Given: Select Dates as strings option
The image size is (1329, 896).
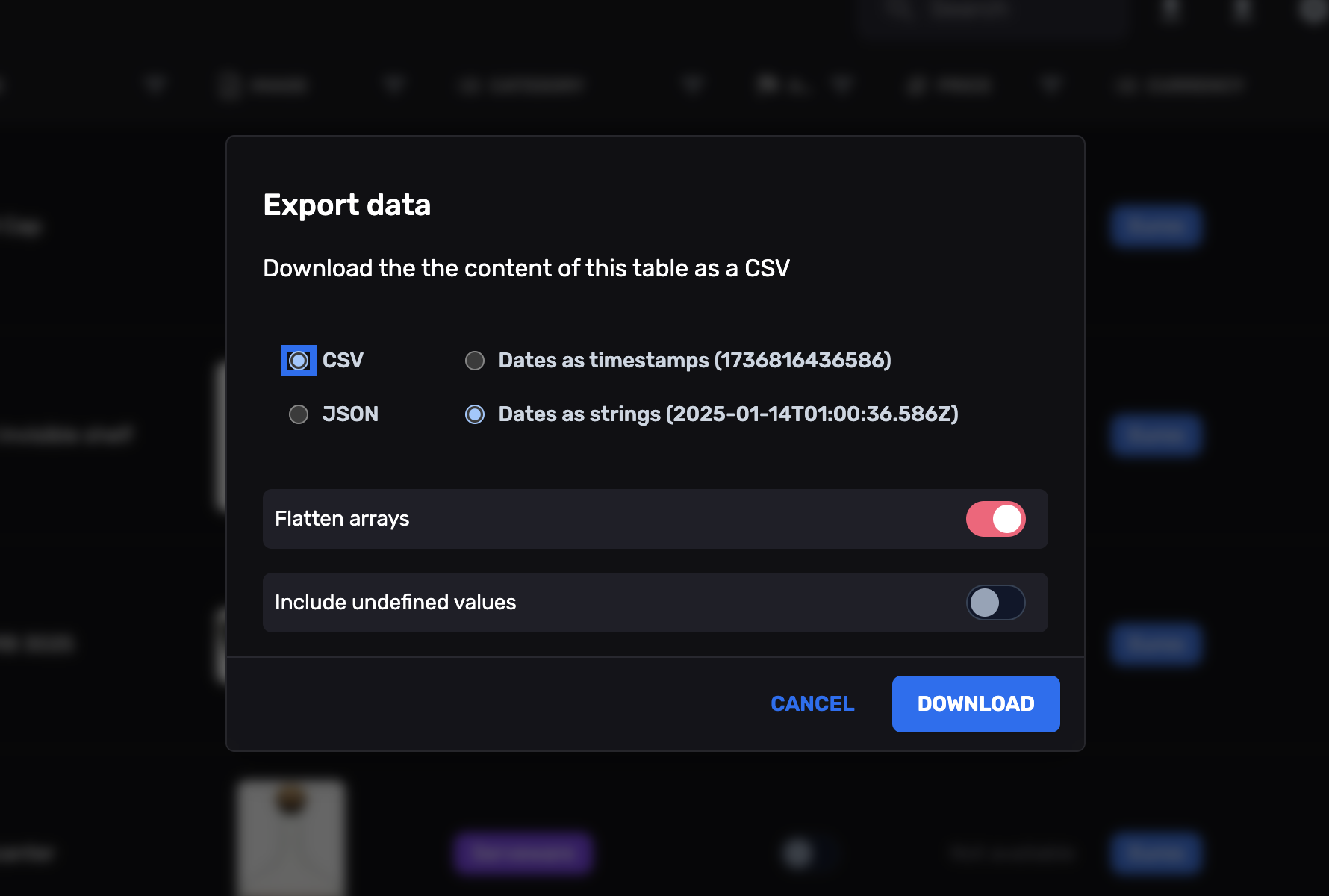Looking at the screenshot, I should point(474,414).
